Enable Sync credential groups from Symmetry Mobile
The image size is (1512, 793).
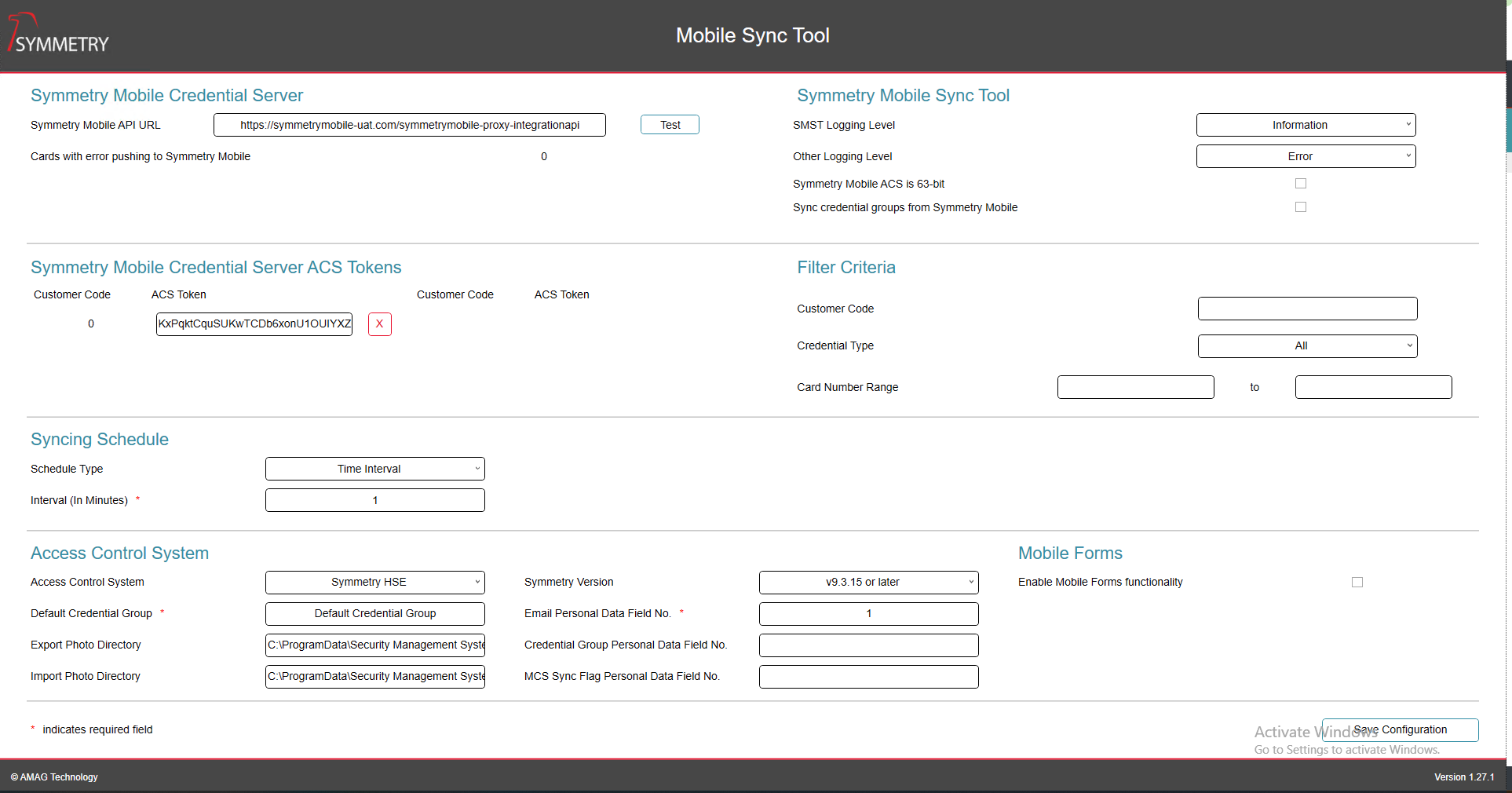[1301, 207]
